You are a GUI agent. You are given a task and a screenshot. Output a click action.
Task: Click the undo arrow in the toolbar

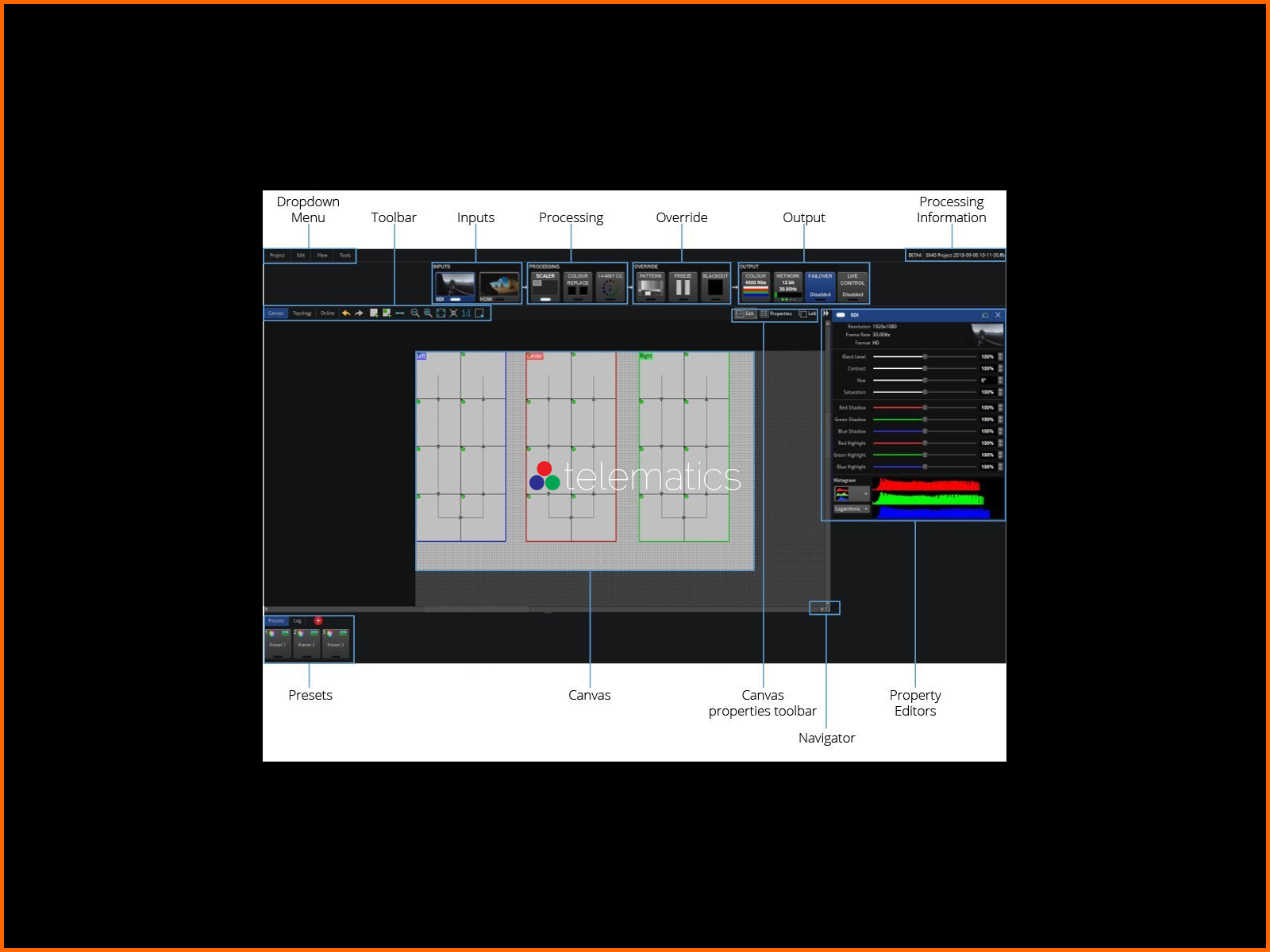coord(346,313)
